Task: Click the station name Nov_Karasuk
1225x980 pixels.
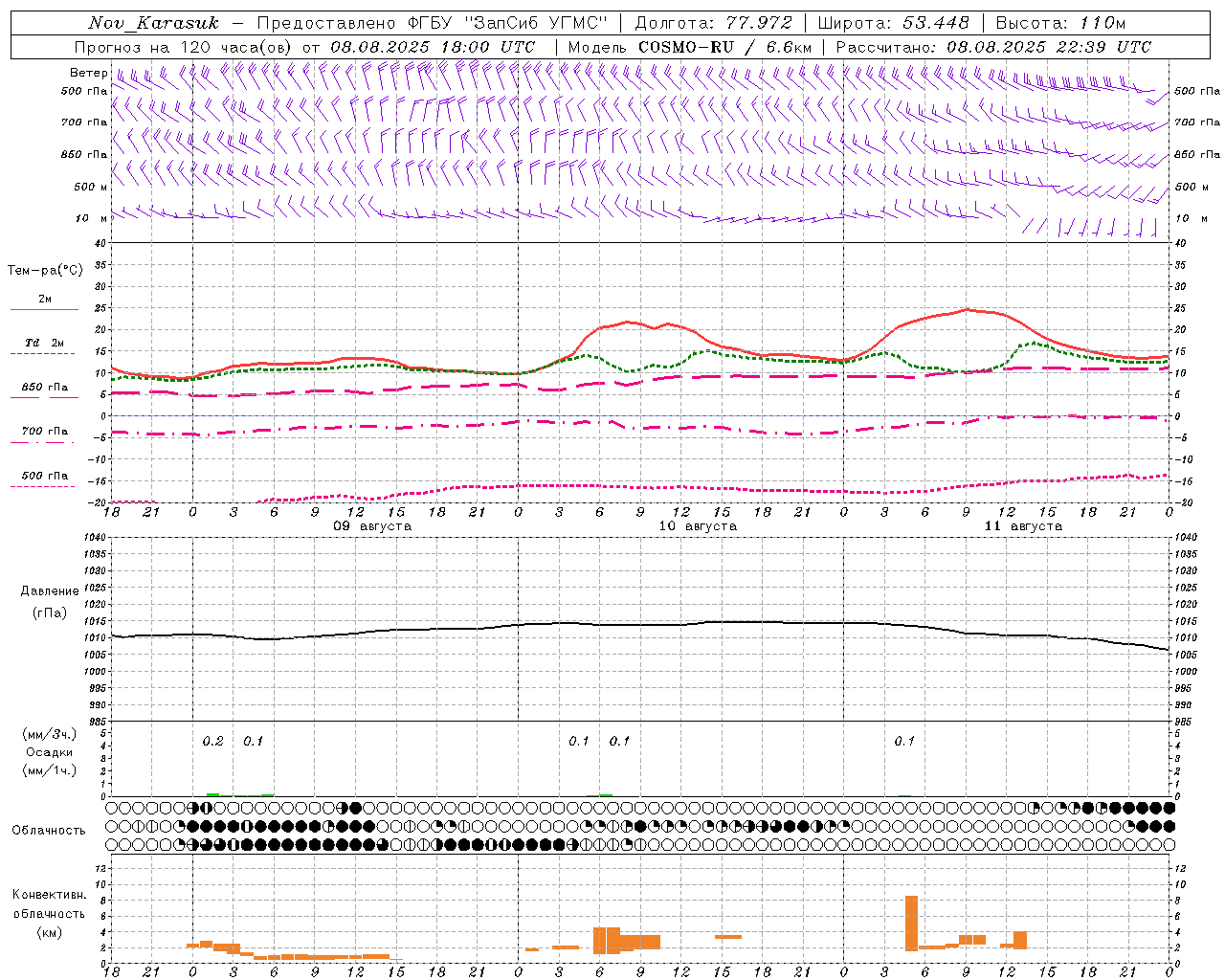Action: coord(153,23)
